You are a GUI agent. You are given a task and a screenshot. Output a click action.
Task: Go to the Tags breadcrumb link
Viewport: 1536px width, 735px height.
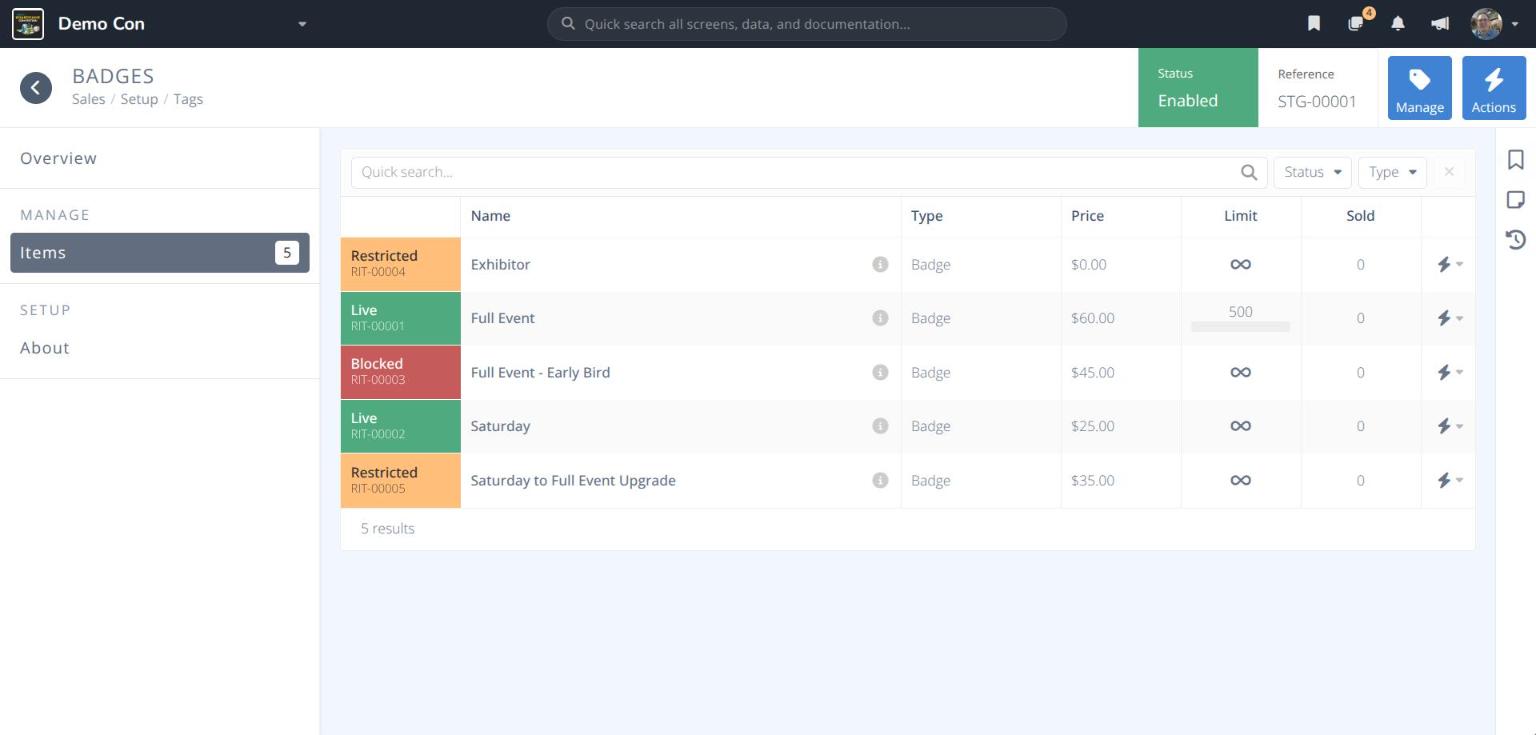tap(188, 99)
